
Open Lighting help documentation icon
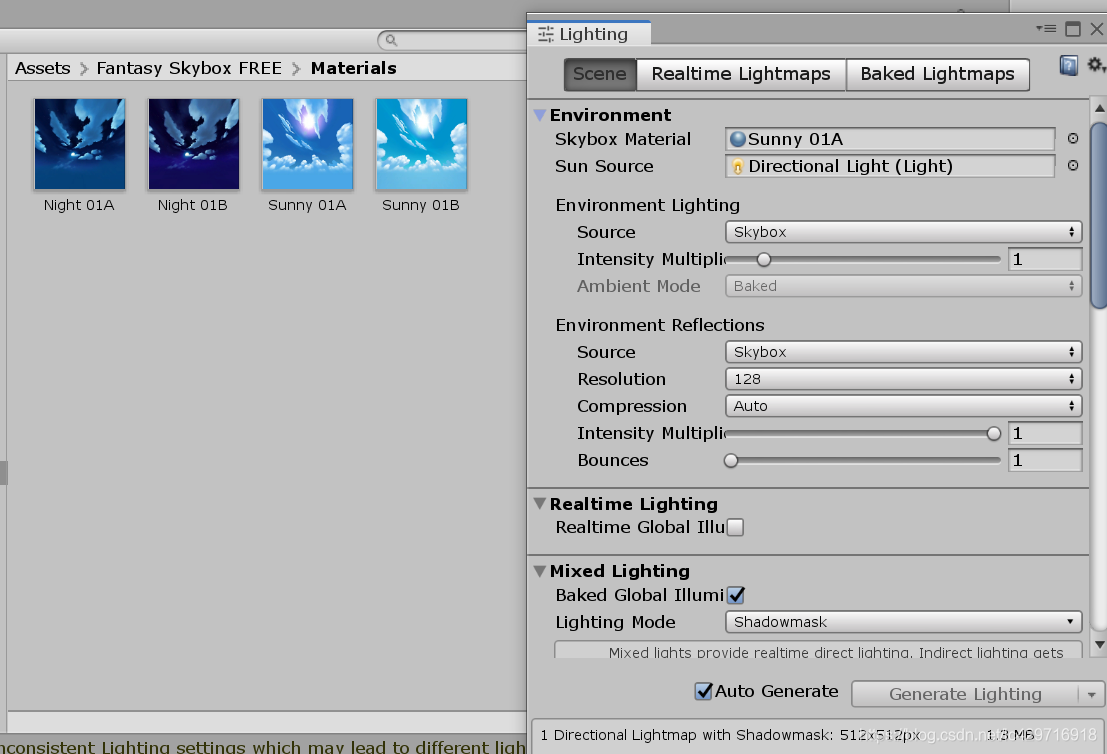tap(1069, 66)
